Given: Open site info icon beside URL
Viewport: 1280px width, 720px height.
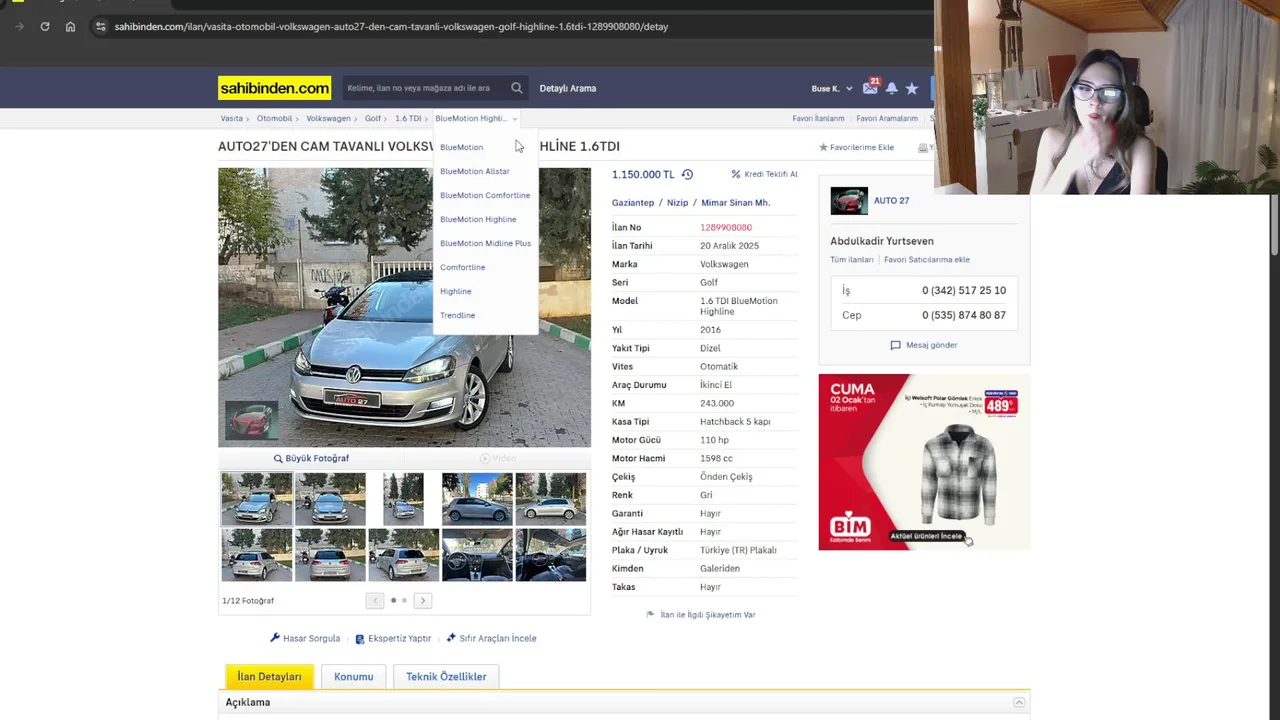Looking at the screenshot, I should pos(100,26).
